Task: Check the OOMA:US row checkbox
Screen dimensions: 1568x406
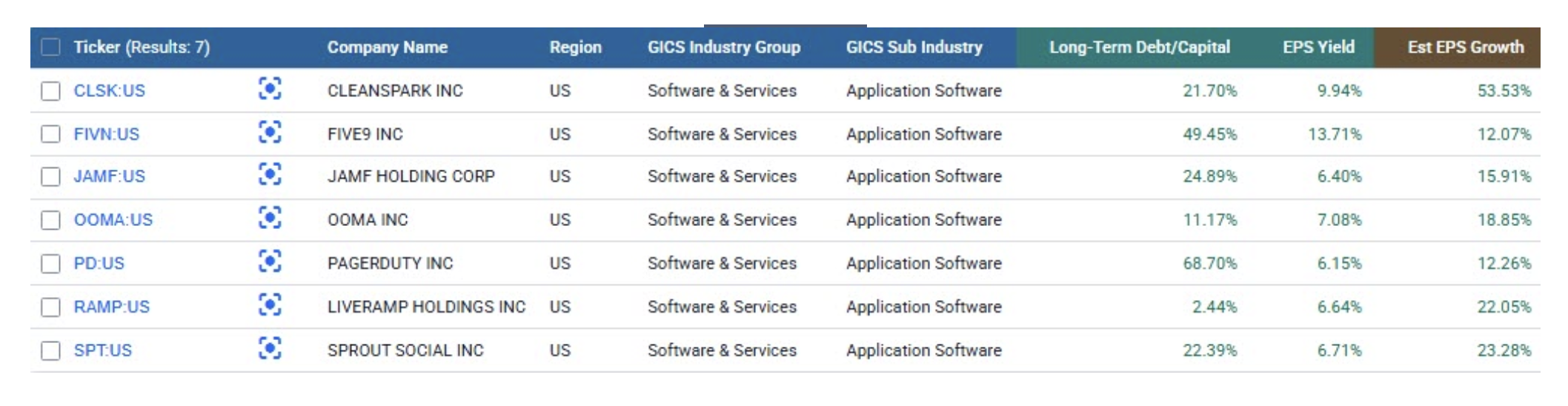Action: coord(50,220)
